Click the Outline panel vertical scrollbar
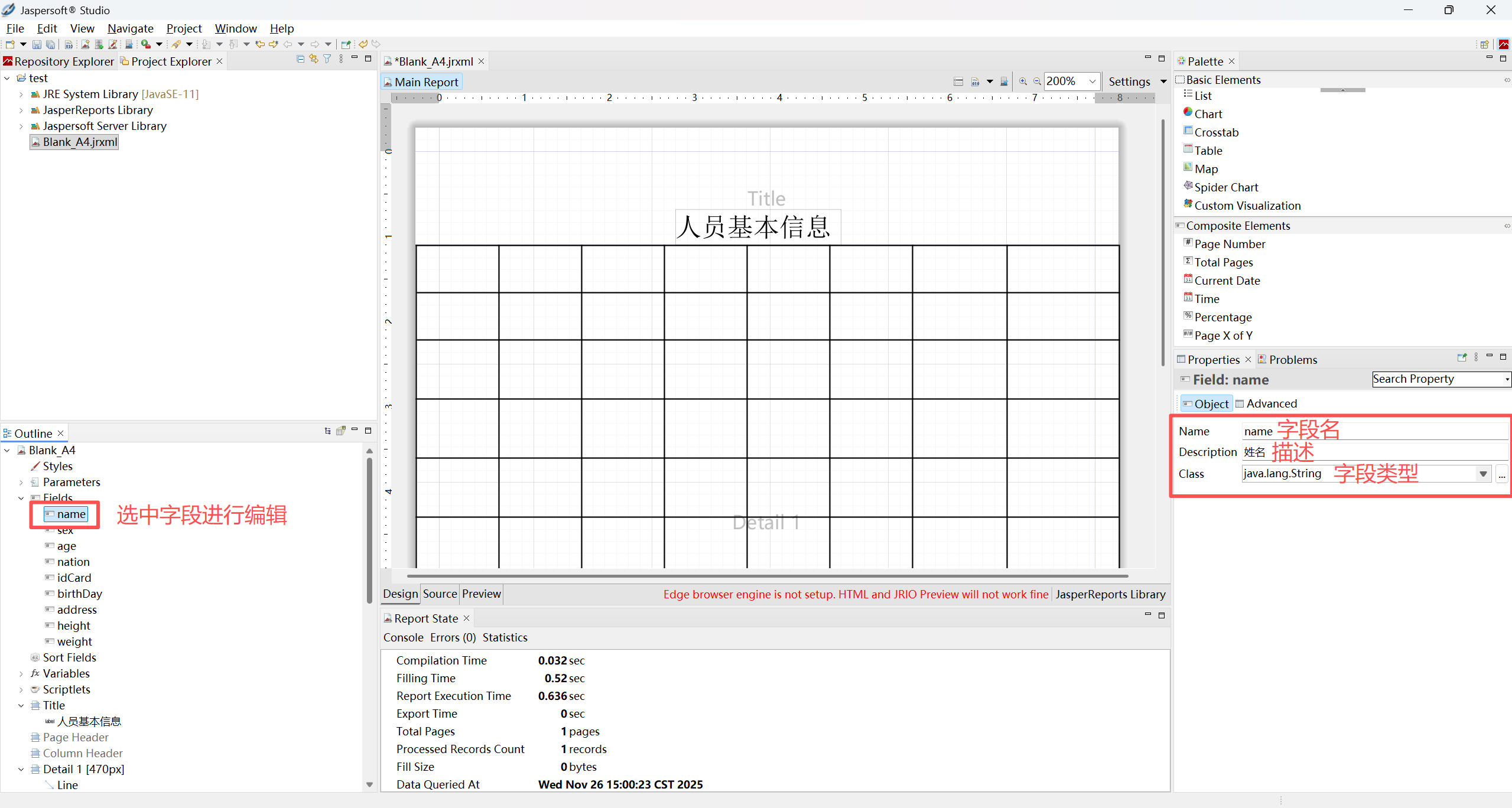The width and height of the screenshot is (1512, 808). tap(369, 532)
